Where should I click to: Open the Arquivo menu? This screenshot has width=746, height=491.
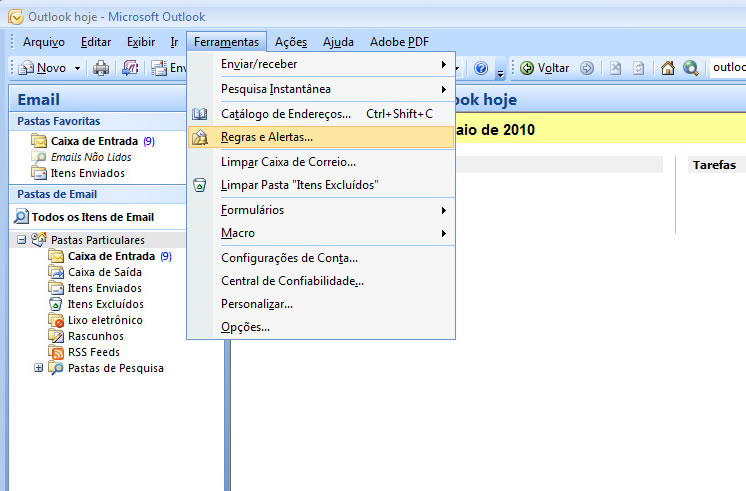point(43,42)
